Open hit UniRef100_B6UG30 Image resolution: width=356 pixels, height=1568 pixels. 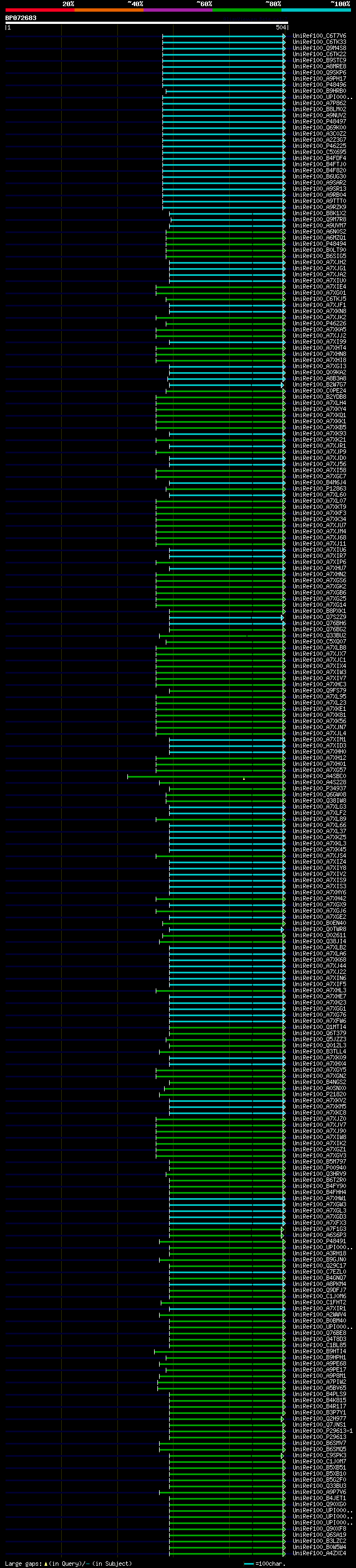(x=319, y=176)
